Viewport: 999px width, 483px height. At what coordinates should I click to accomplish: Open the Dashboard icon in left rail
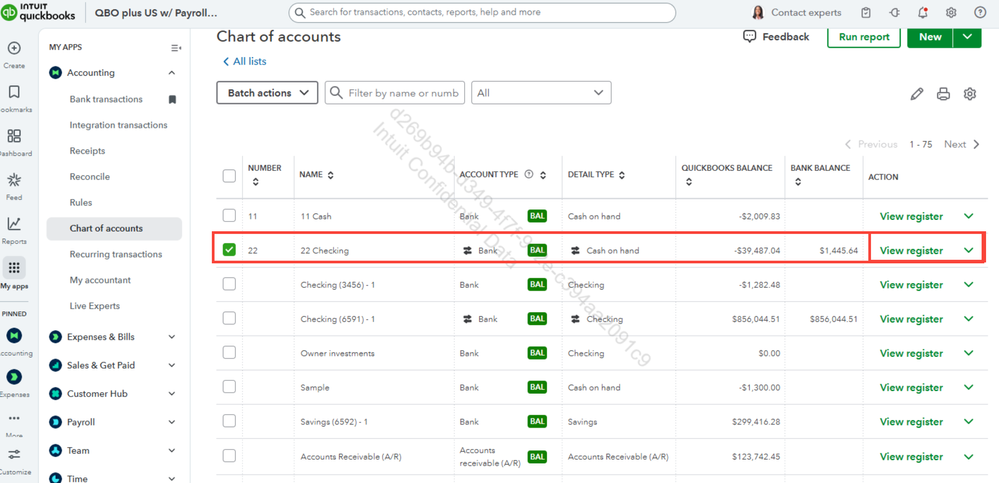coord(14,136)
